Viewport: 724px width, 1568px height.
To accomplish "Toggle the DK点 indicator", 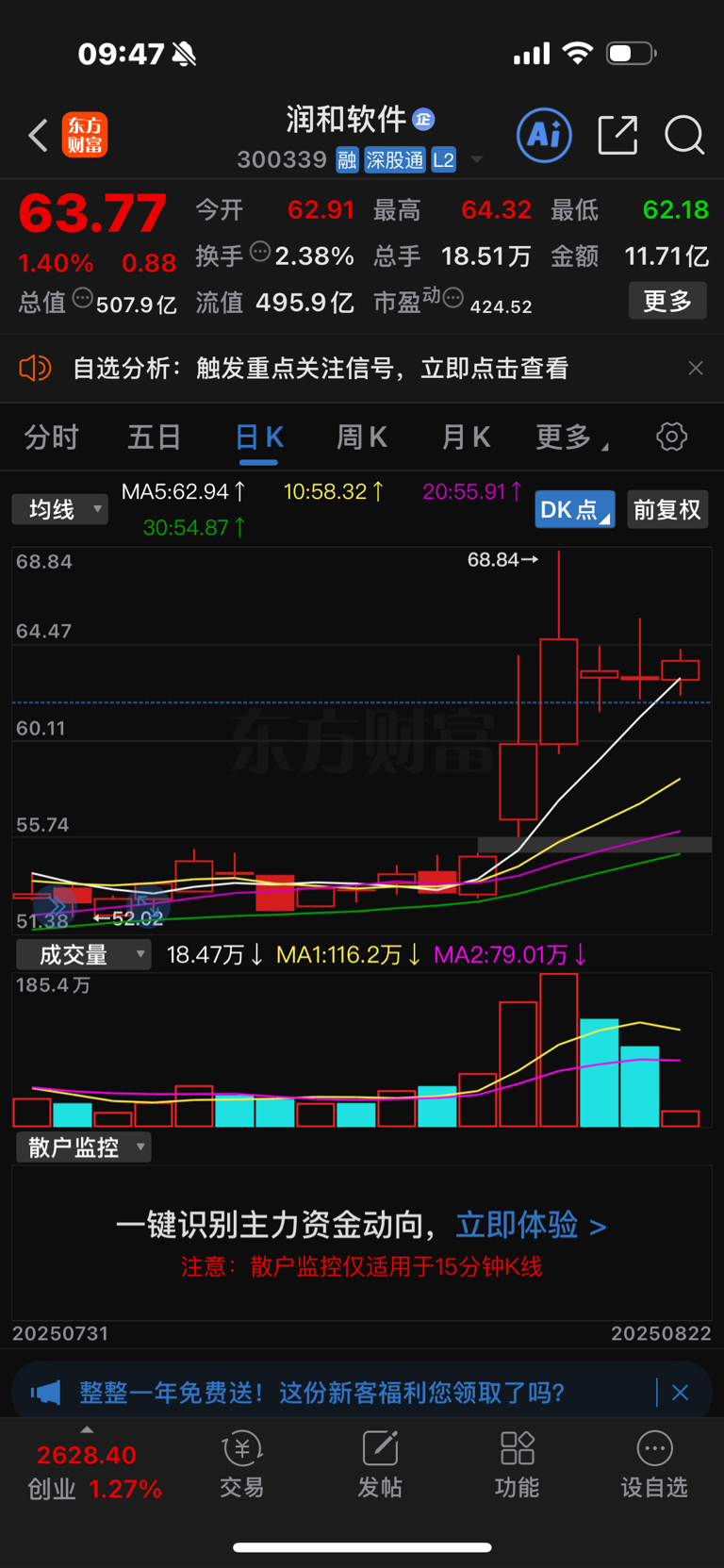I will coord(575,510).
